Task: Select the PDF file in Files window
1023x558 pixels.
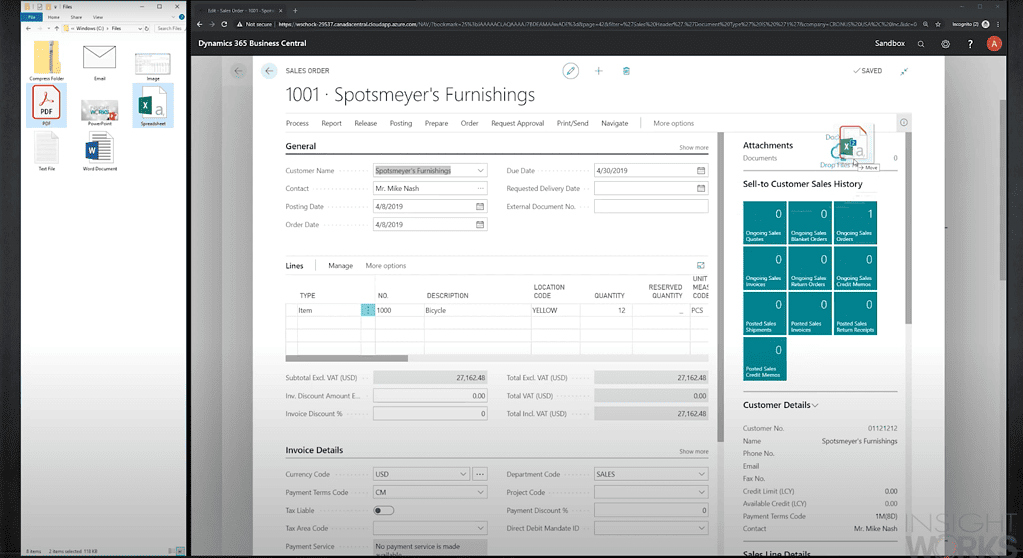Action: 46,105
